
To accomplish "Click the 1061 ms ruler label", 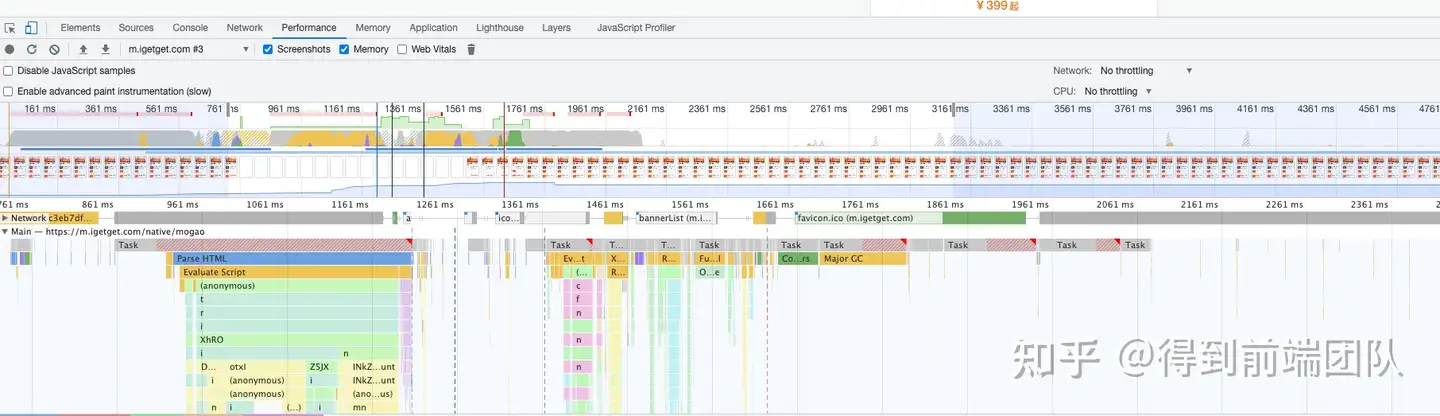I will point(263,204).
